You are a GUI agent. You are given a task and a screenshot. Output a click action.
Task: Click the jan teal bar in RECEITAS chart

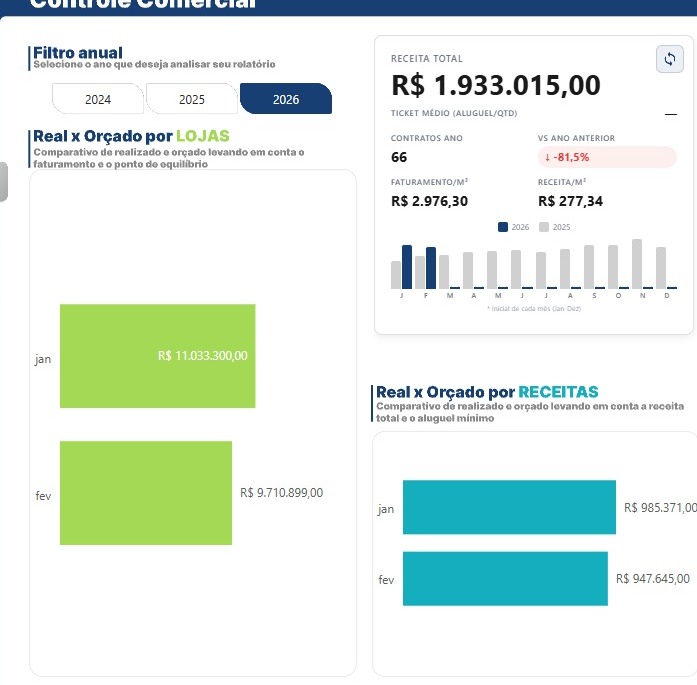pyautogui.click(x=509, y=507)
